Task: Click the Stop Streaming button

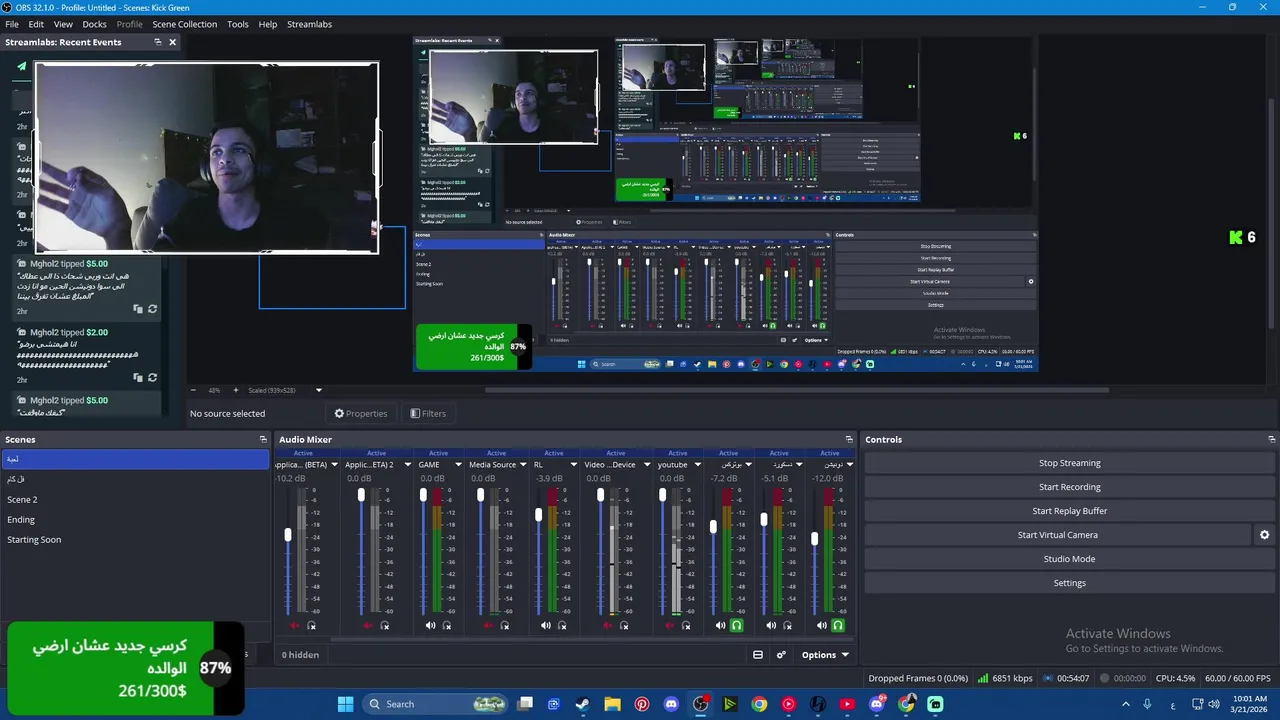Action: click(x=1069, y=463)
